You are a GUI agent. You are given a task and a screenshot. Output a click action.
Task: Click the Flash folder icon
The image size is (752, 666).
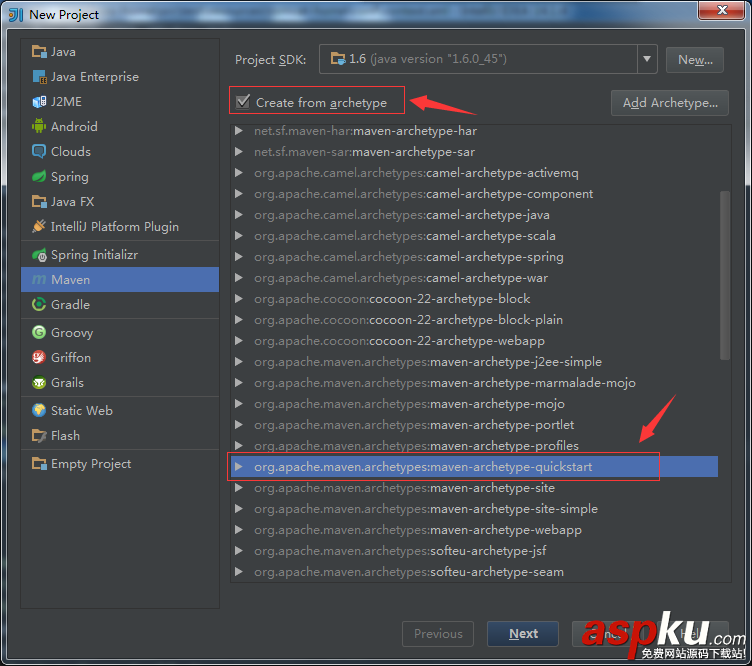[39, 435]
